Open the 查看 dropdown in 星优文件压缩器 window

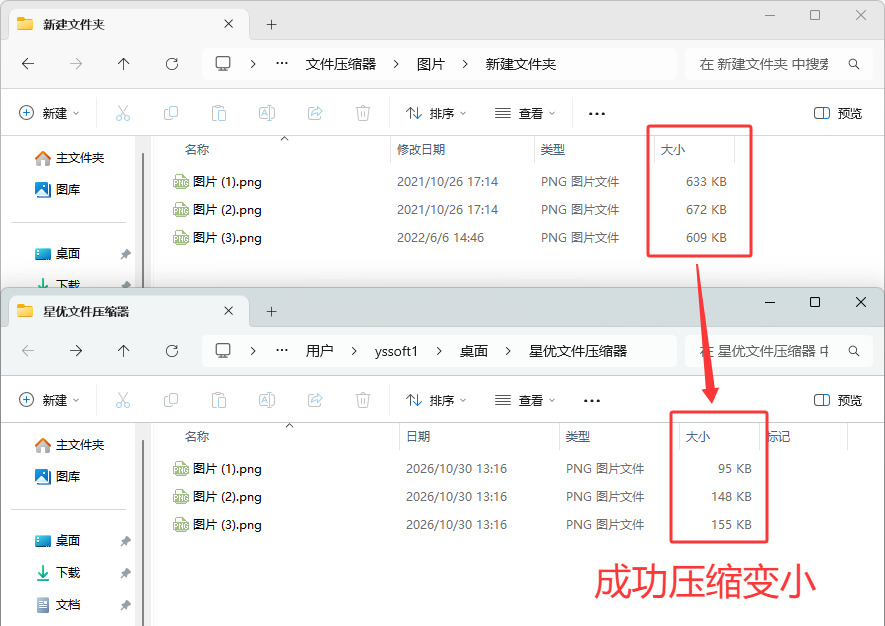pyautogui.click(x=525, y=400)
